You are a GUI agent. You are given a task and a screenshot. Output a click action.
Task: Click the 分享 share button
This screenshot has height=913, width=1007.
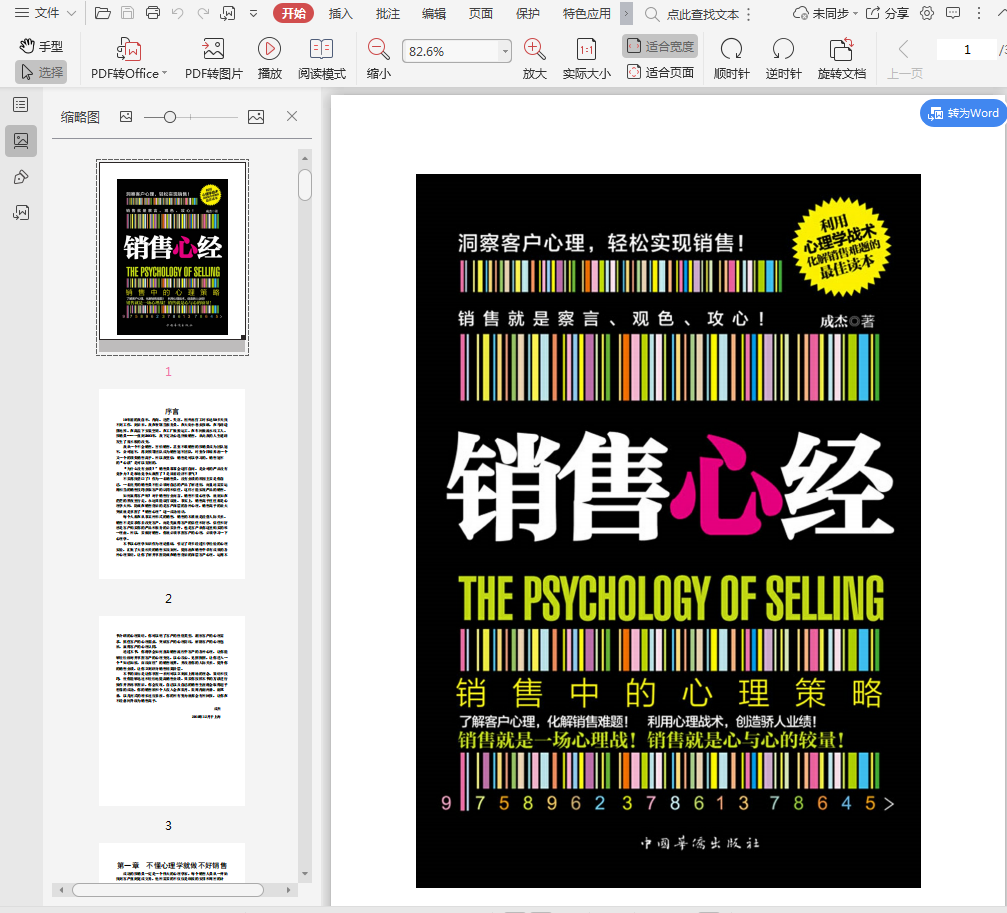[887, 13]
